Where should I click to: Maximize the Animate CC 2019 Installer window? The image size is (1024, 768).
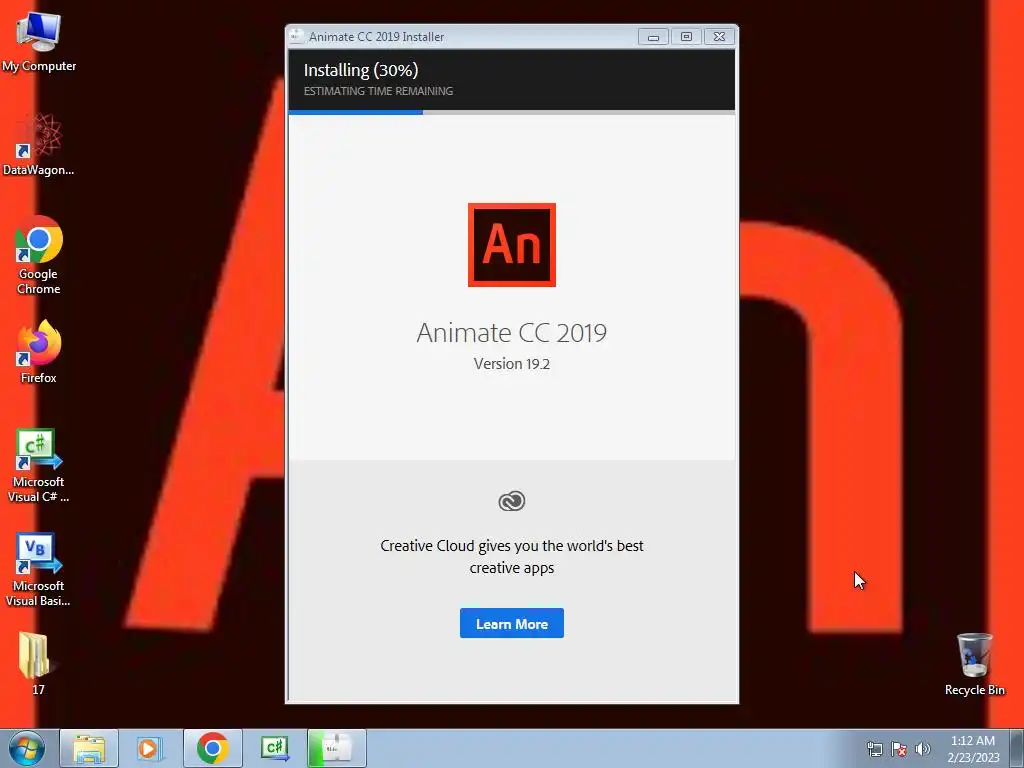tap(686, 37)
